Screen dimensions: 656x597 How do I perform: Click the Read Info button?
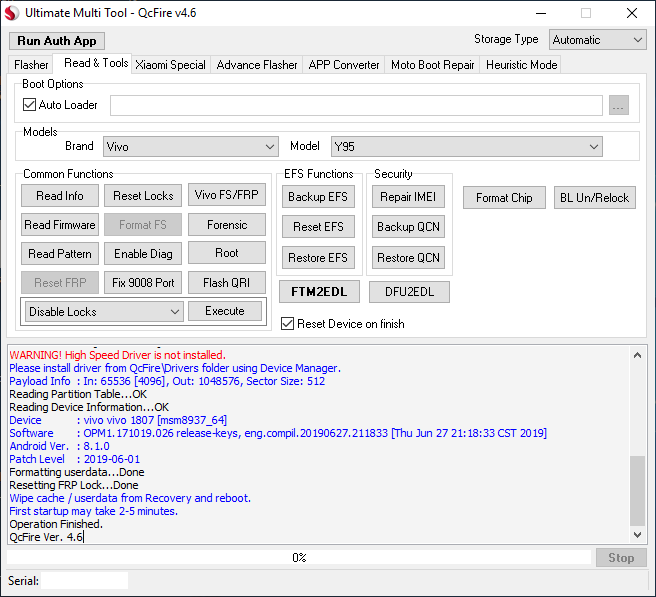tap(60, 196)
